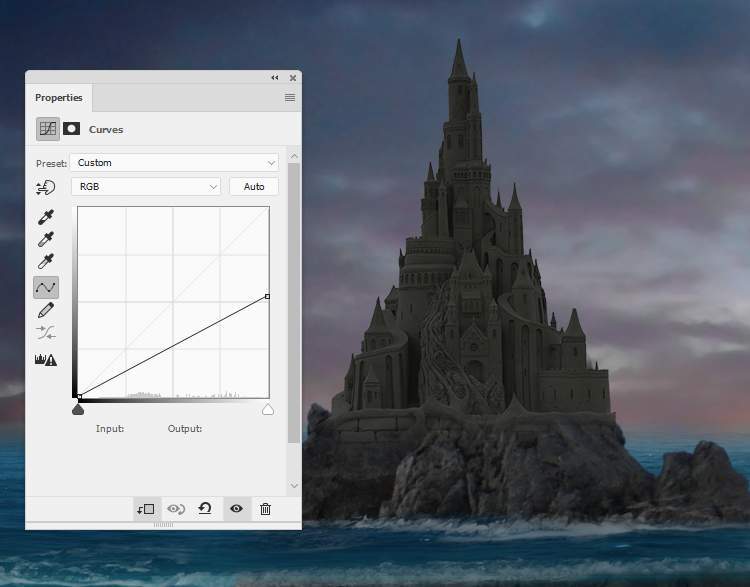Click the panel scrollbar down arrow
Screen dimensions: 750x587
pyautogui.click(x=294, y=486)
